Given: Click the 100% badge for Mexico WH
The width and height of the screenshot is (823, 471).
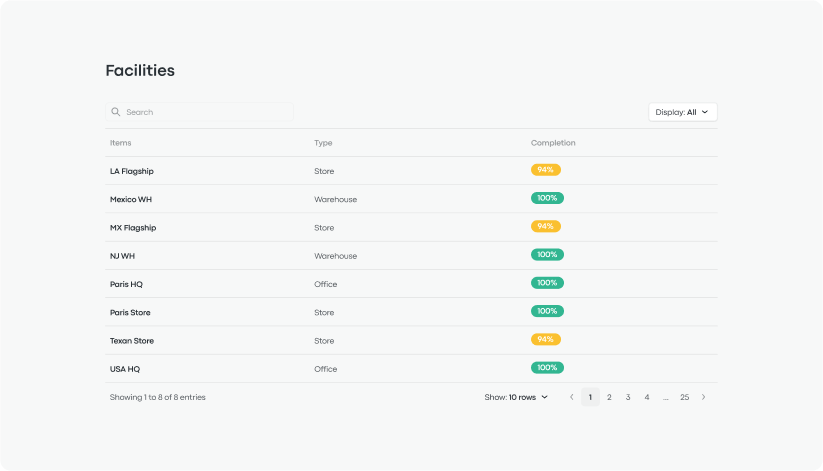Looking at the screenshot, I should pyautogui.click(x=547, y=198).
